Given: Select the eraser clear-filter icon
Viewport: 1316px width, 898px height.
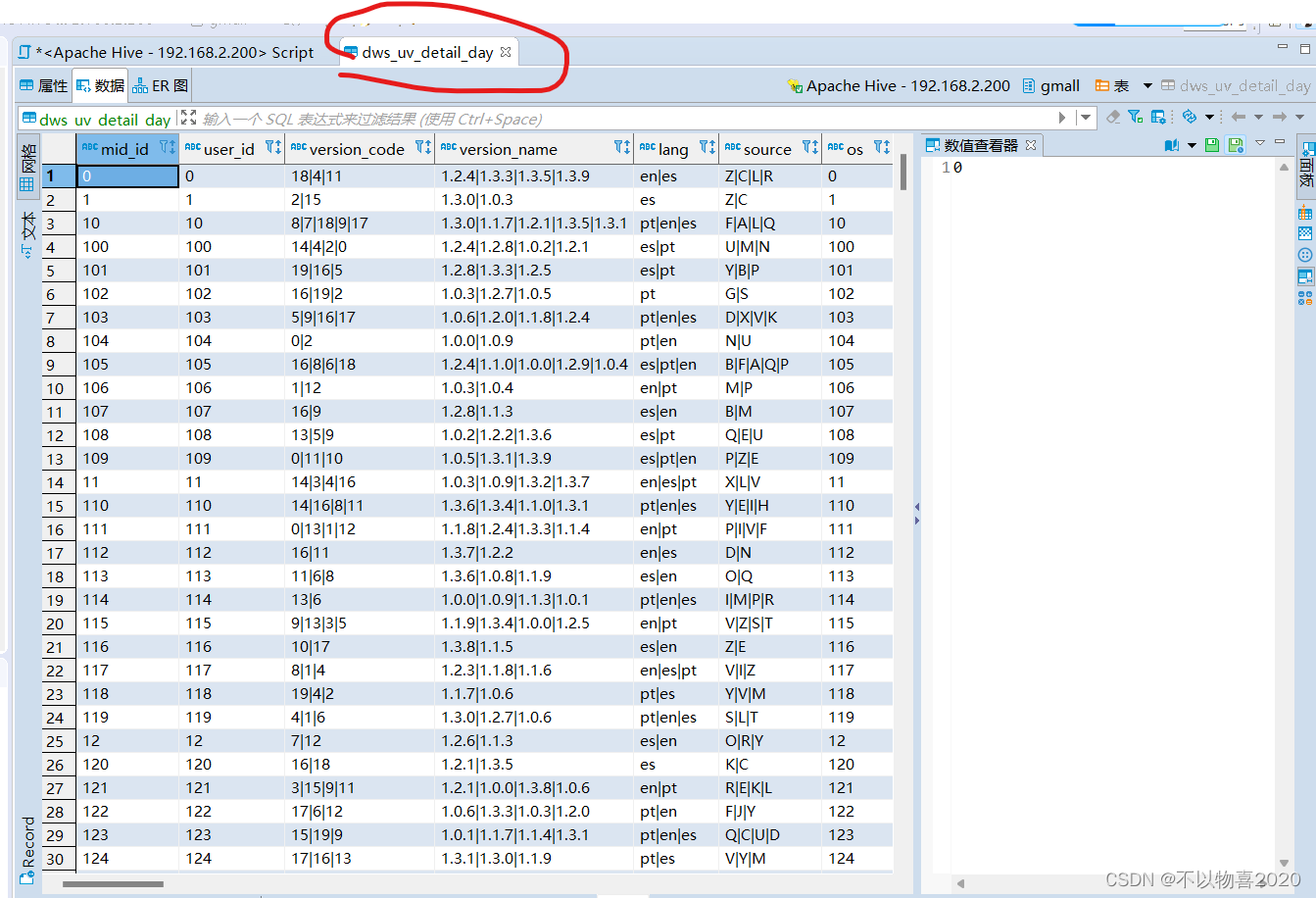Looking at the screenshot, I should (x=1113, y=117).
